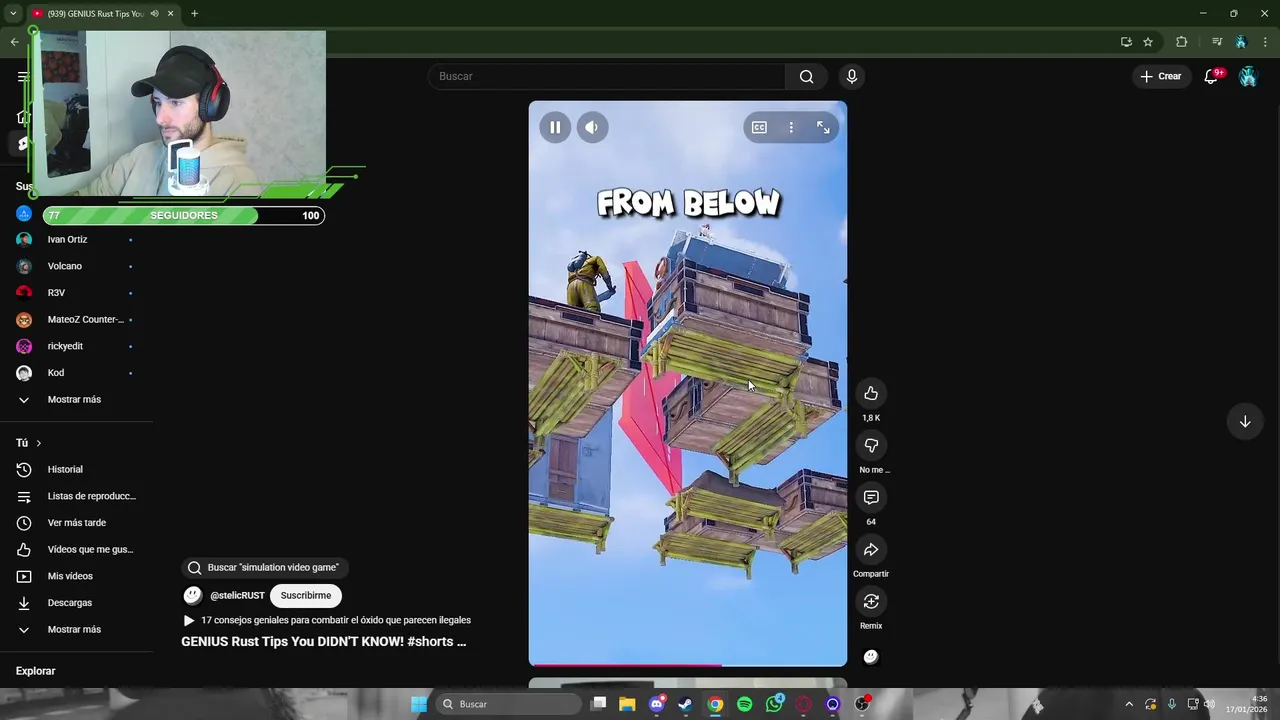The height and width of the screenshot is (720, 1280).
Task: Open the Chrome extensions puzzle icon
Action: pos(1181,42)
